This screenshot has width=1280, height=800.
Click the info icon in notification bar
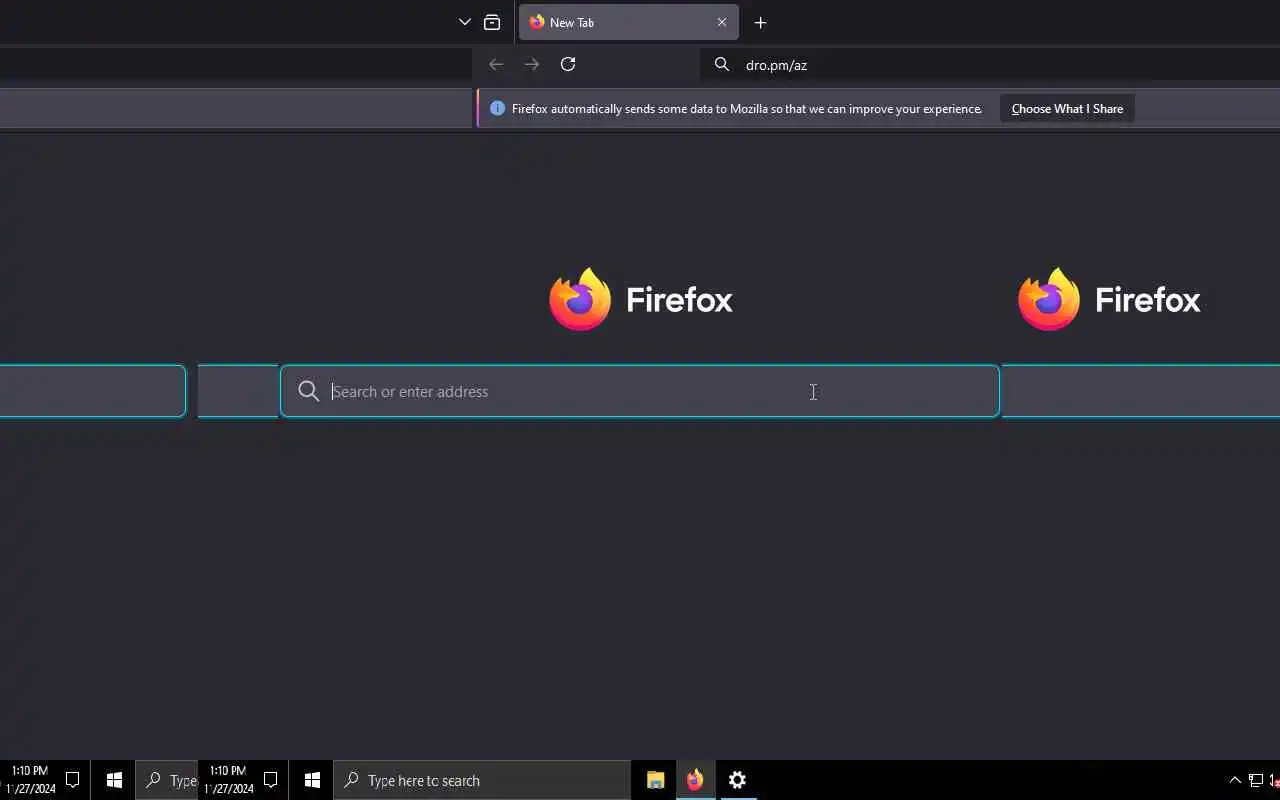click(497, 108)
